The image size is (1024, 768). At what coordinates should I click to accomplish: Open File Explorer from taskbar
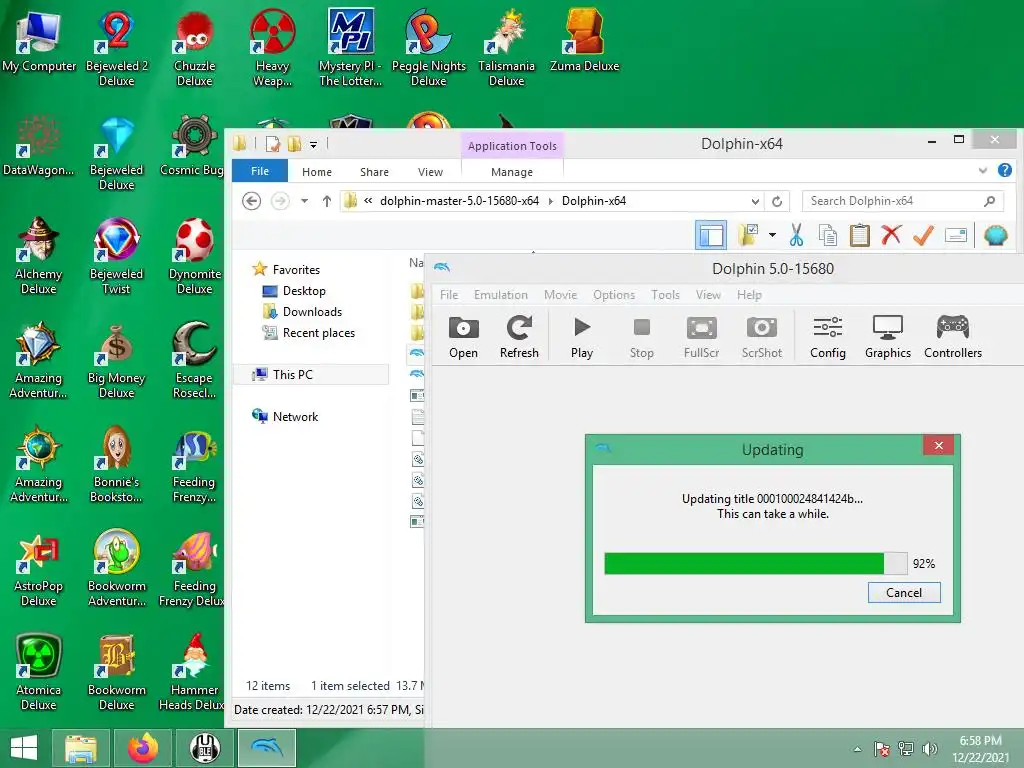pos(81,748)
